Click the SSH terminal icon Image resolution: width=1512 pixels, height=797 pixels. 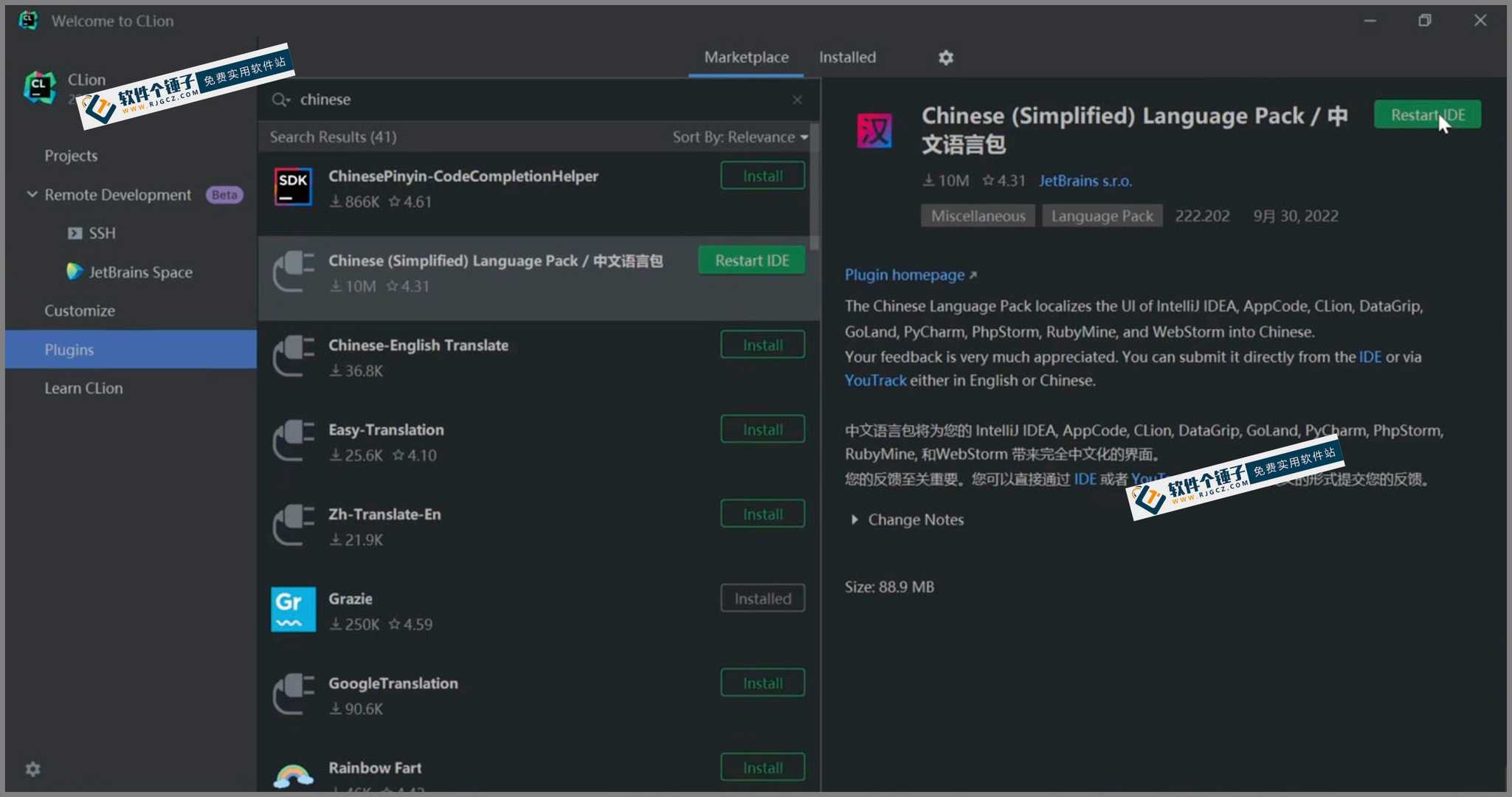75,233
